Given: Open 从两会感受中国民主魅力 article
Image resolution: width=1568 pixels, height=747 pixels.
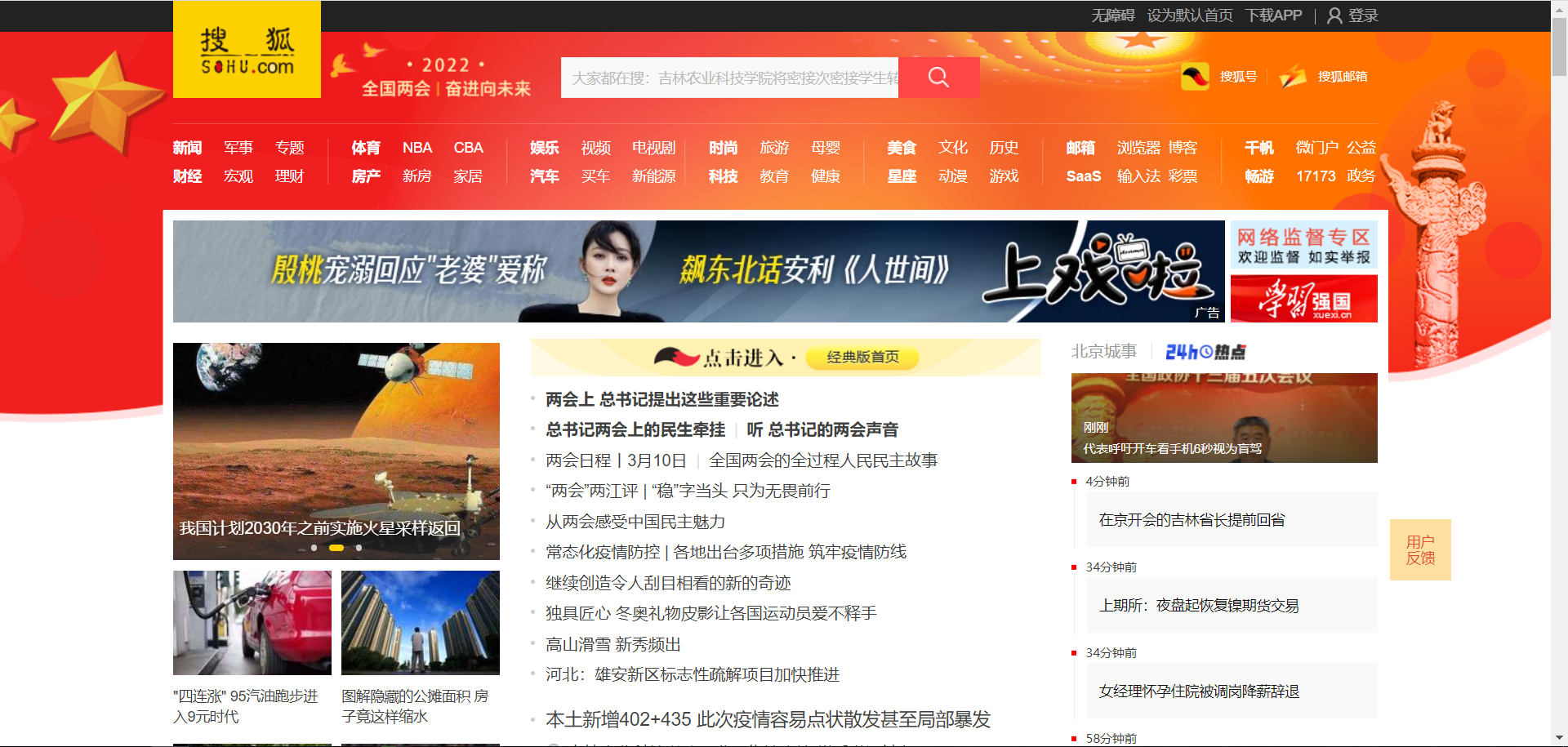Looking at the screenshot, I should 635,522.
